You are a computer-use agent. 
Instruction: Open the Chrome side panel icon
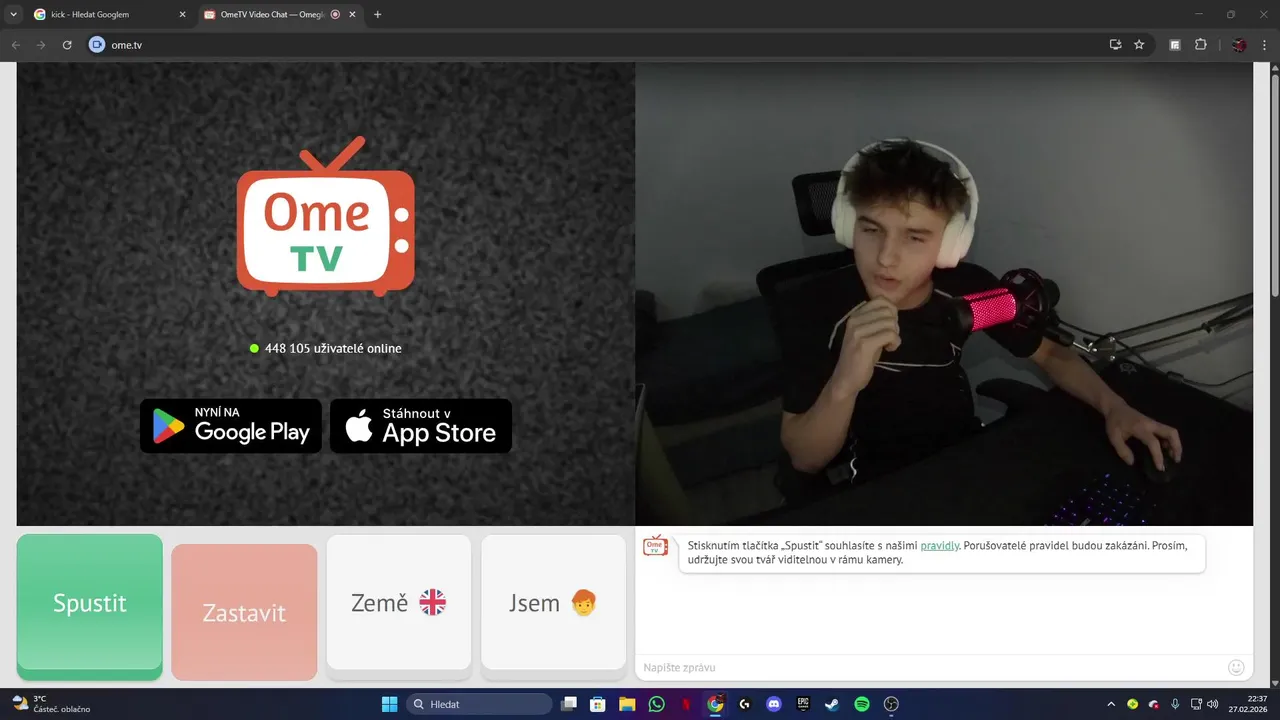click(1175, 45)
